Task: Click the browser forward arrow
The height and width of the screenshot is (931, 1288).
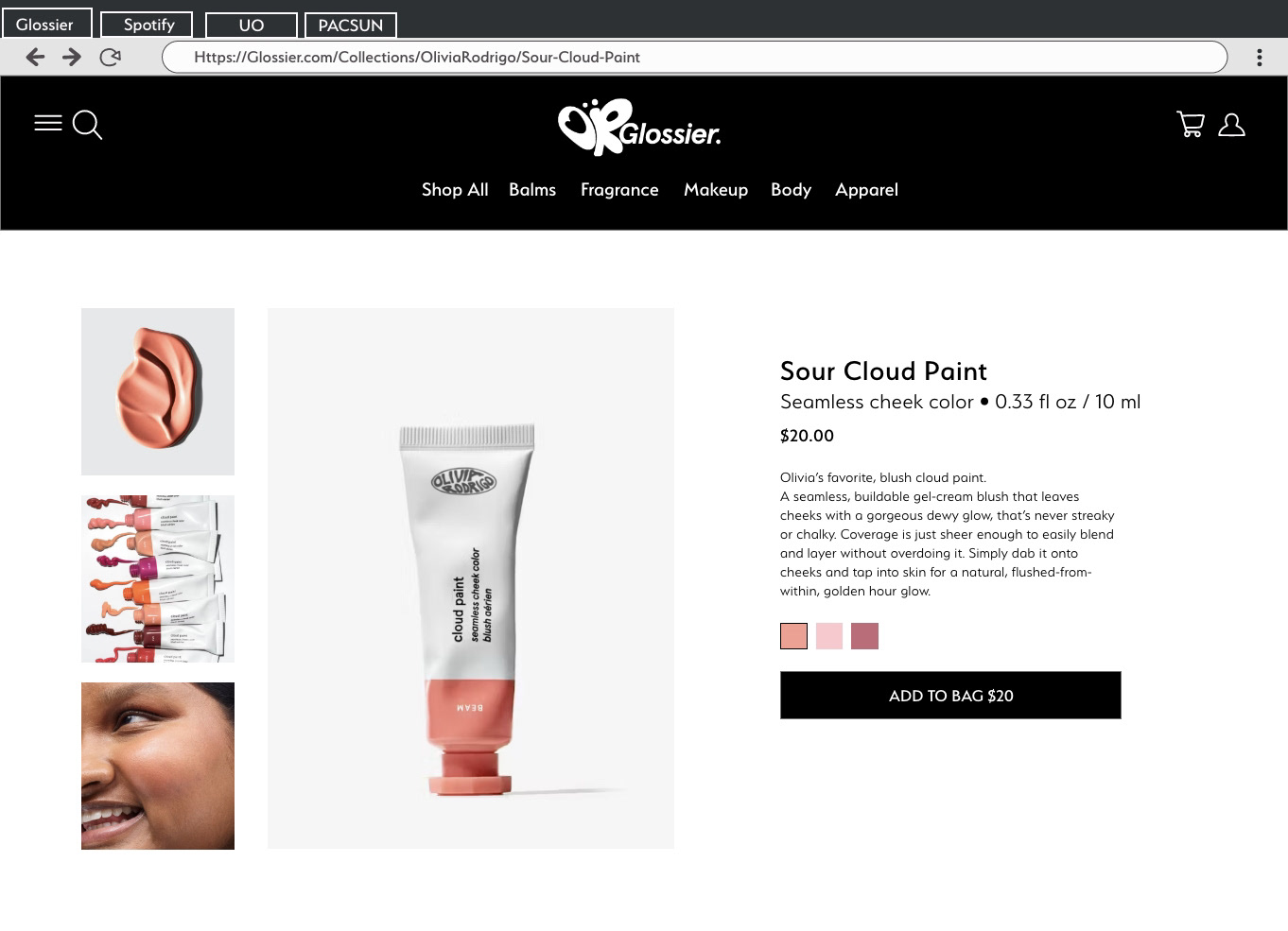Action: (72, 57)
